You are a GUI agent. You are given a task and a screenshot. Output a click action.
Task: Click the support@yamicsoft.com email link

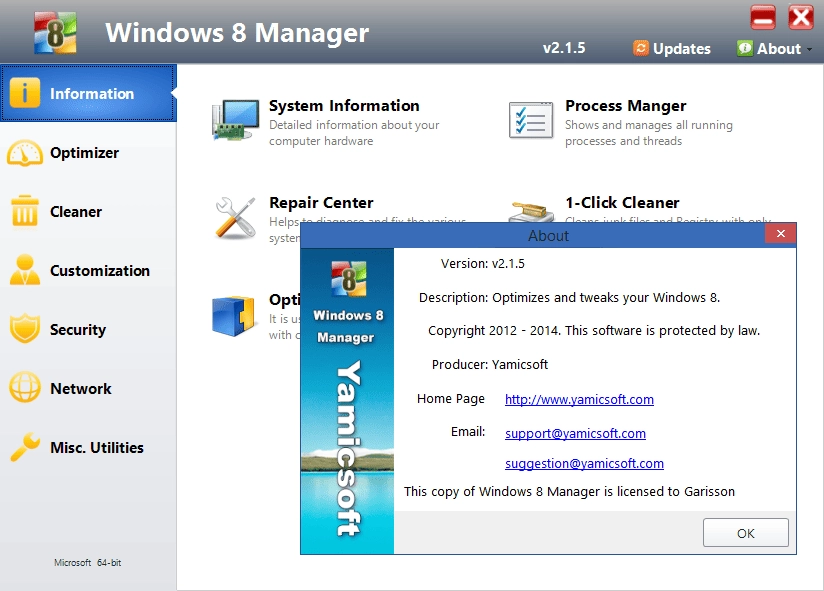[x=575, y=433]
